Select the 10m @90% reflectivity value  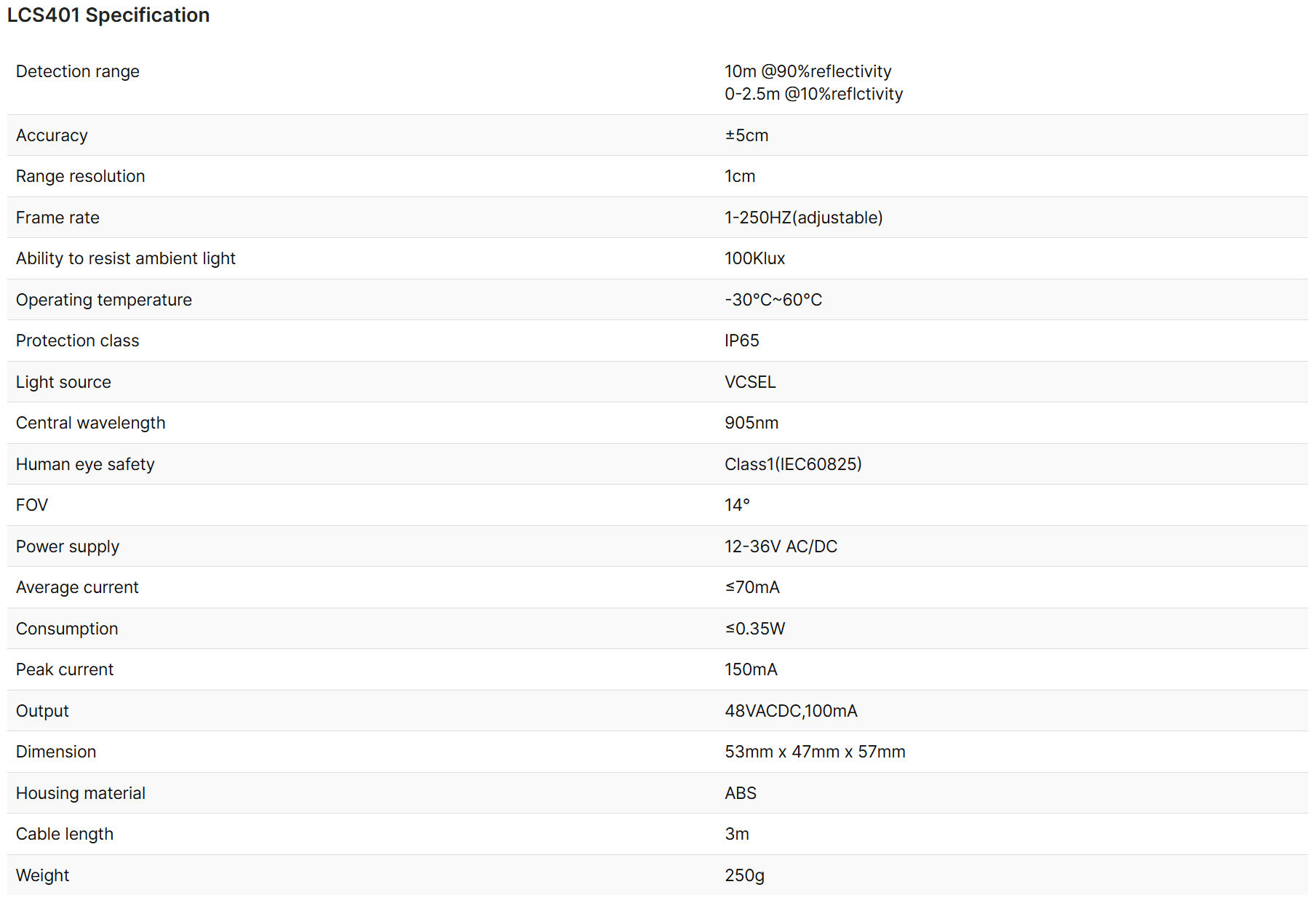(x=807, y=71)
